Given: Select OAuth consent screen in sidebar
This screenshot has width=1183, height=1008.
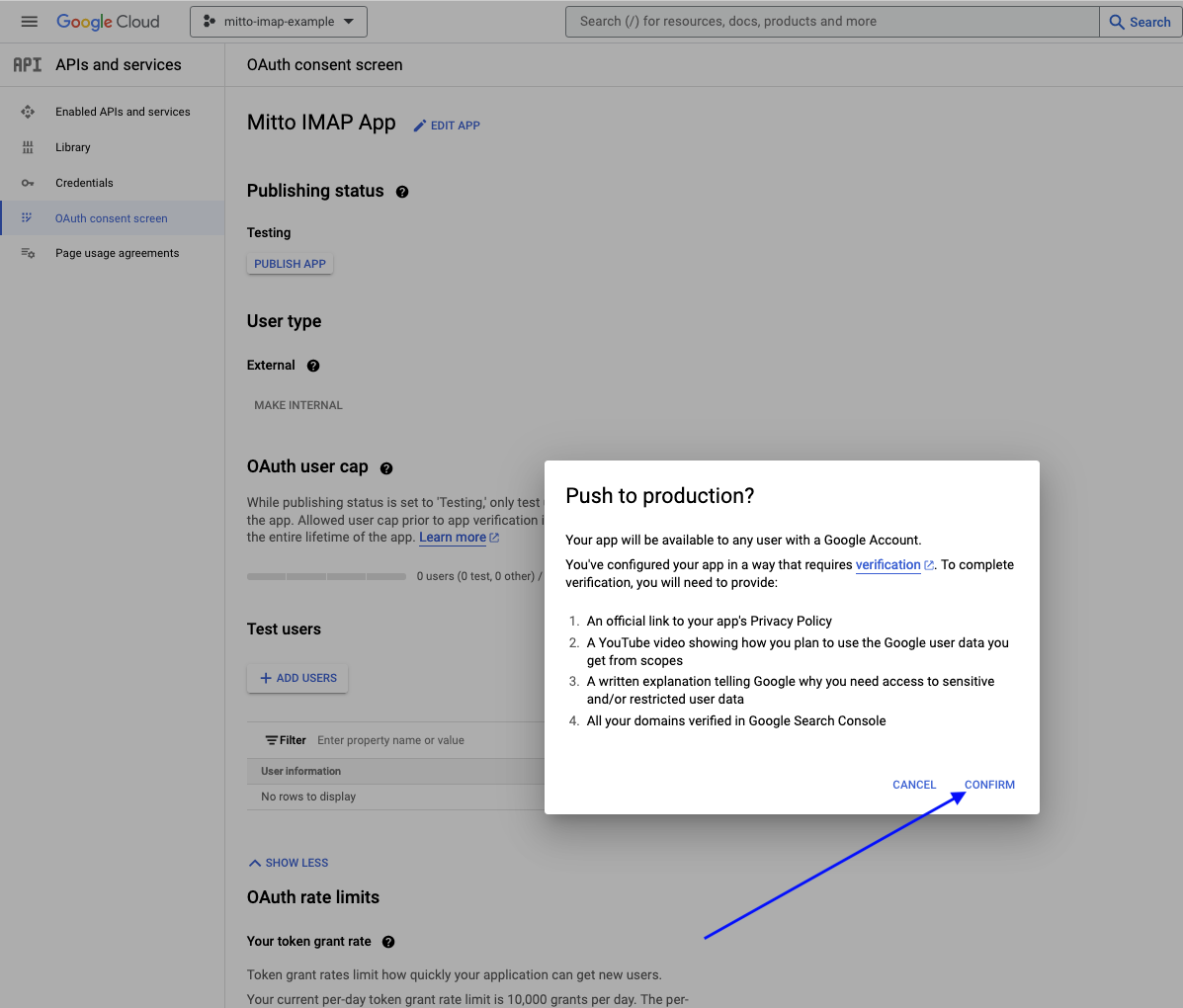Looking at the screenshot, I should (x=111, y=218).
